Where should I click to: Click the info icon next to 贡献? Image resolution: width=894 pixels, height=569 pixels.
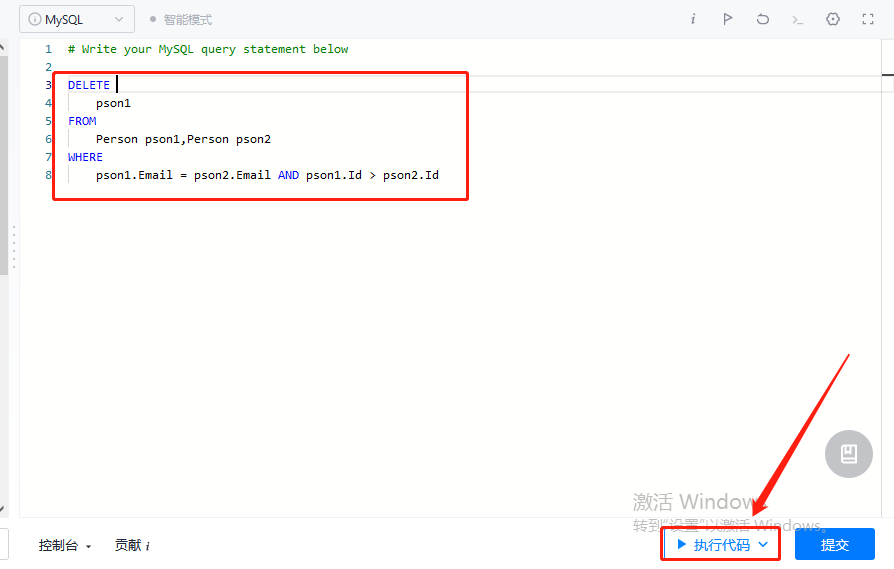pos(148,546)
